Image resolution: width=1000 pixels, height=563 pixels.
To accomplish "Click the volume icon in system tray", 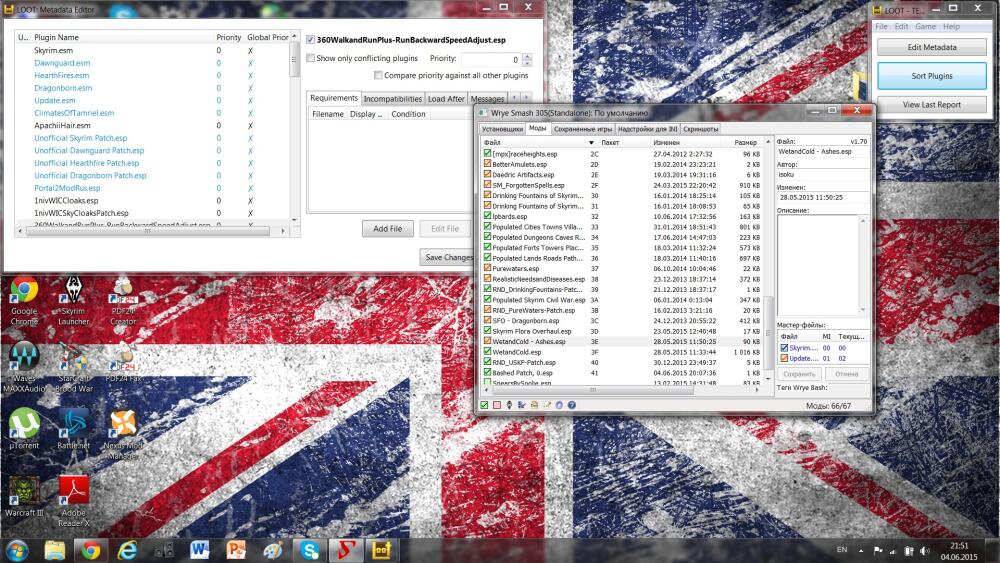I will (x=925, y=551).
